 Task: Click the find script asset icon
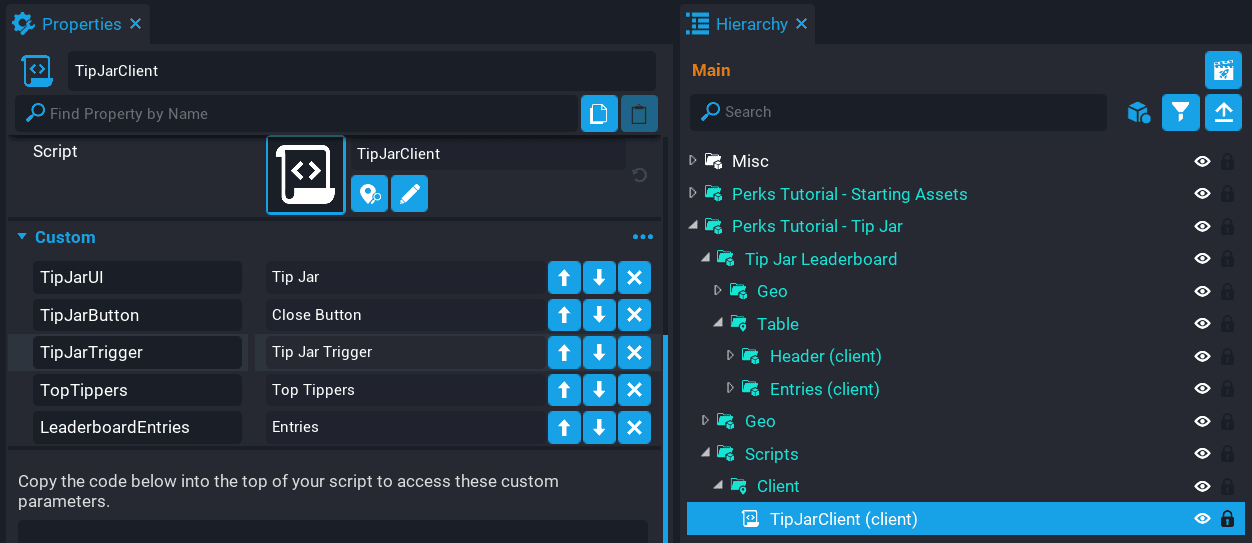pyautogui.click(x=369, y=194)
